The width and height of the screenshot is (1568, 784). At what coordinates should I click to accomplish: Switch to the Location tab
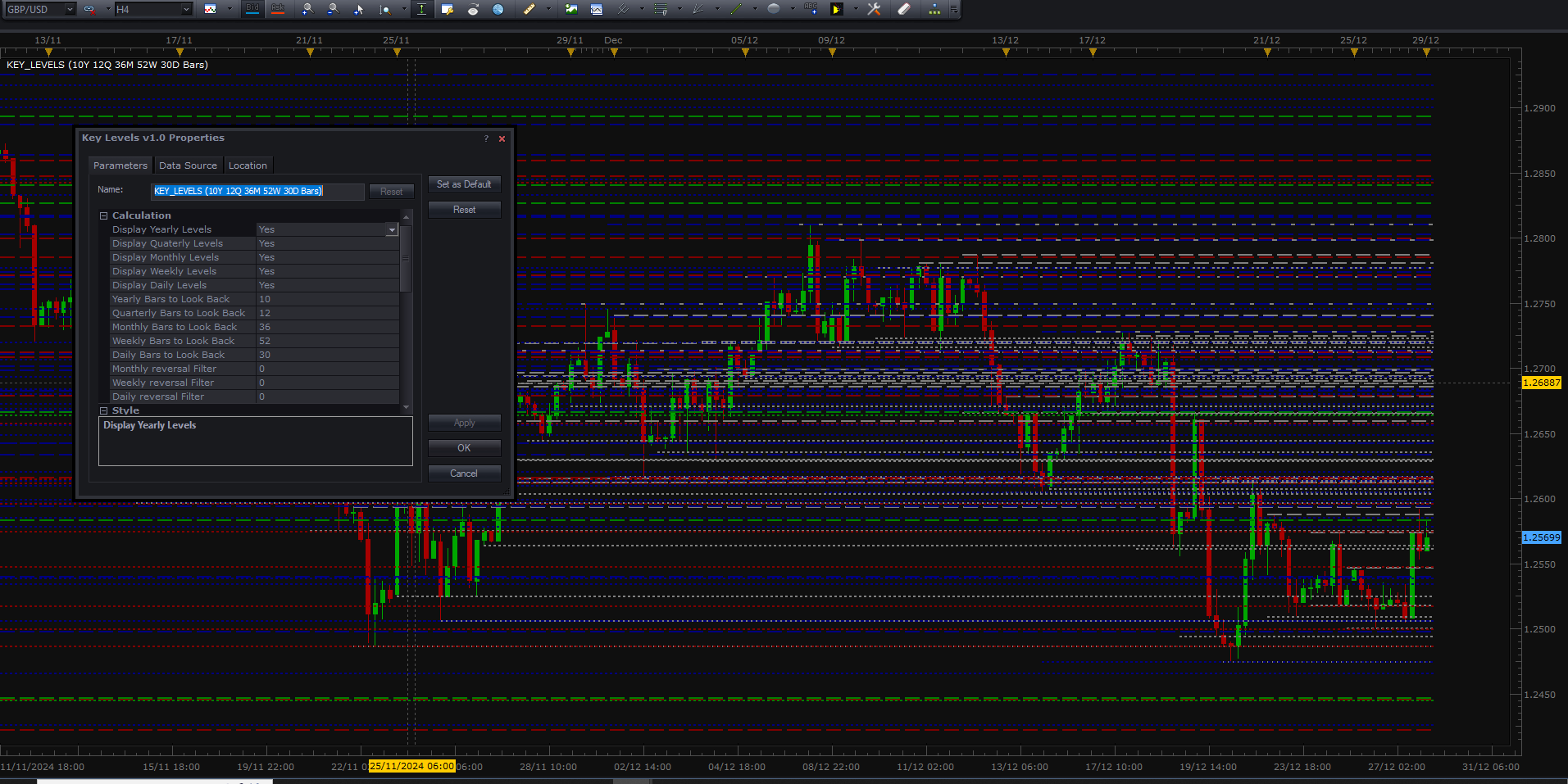coord(248,165)
